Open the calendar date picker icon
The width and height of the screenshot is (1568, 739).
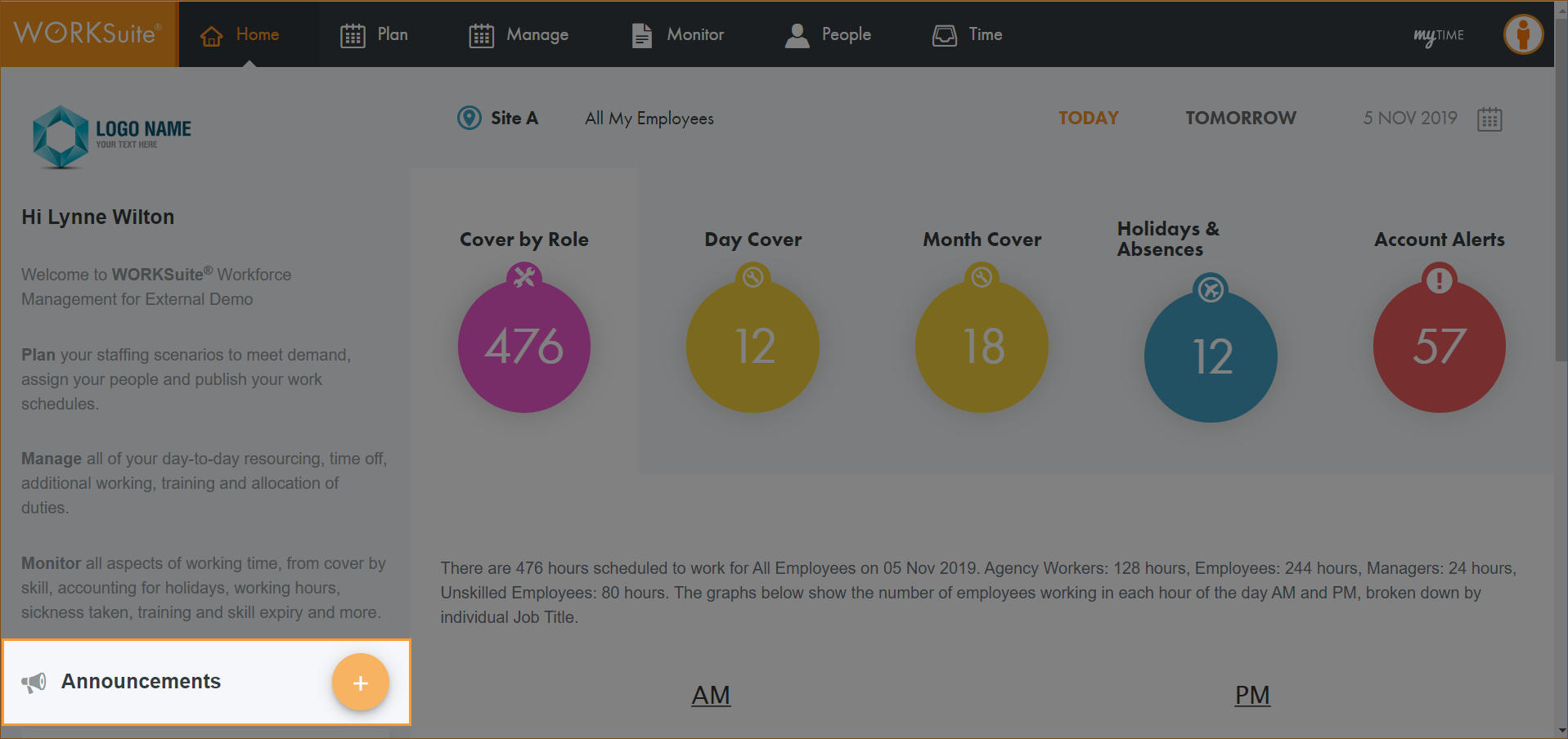coord(1489,119)
